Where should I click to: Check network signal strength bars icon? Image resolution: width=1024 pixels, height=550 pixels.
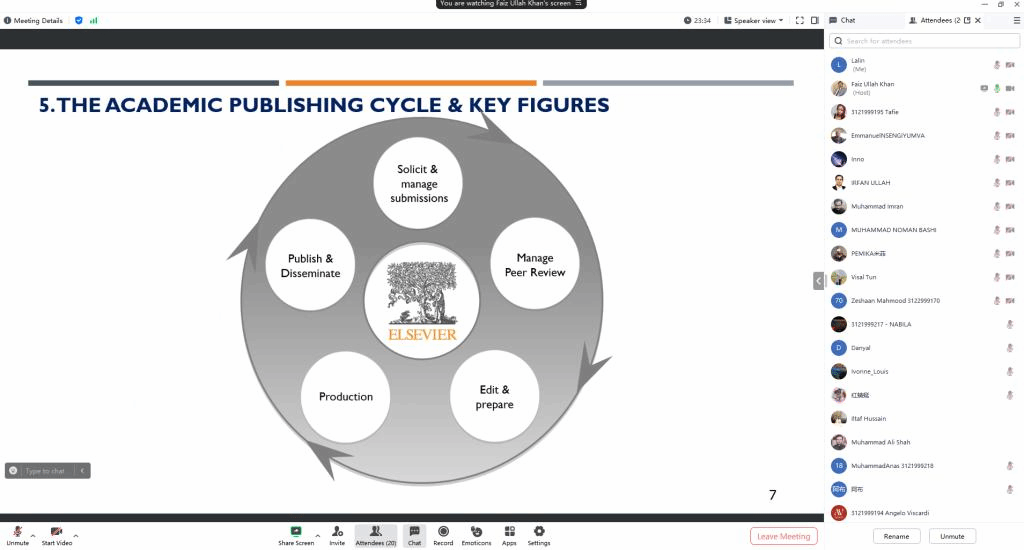pos(93,20)
